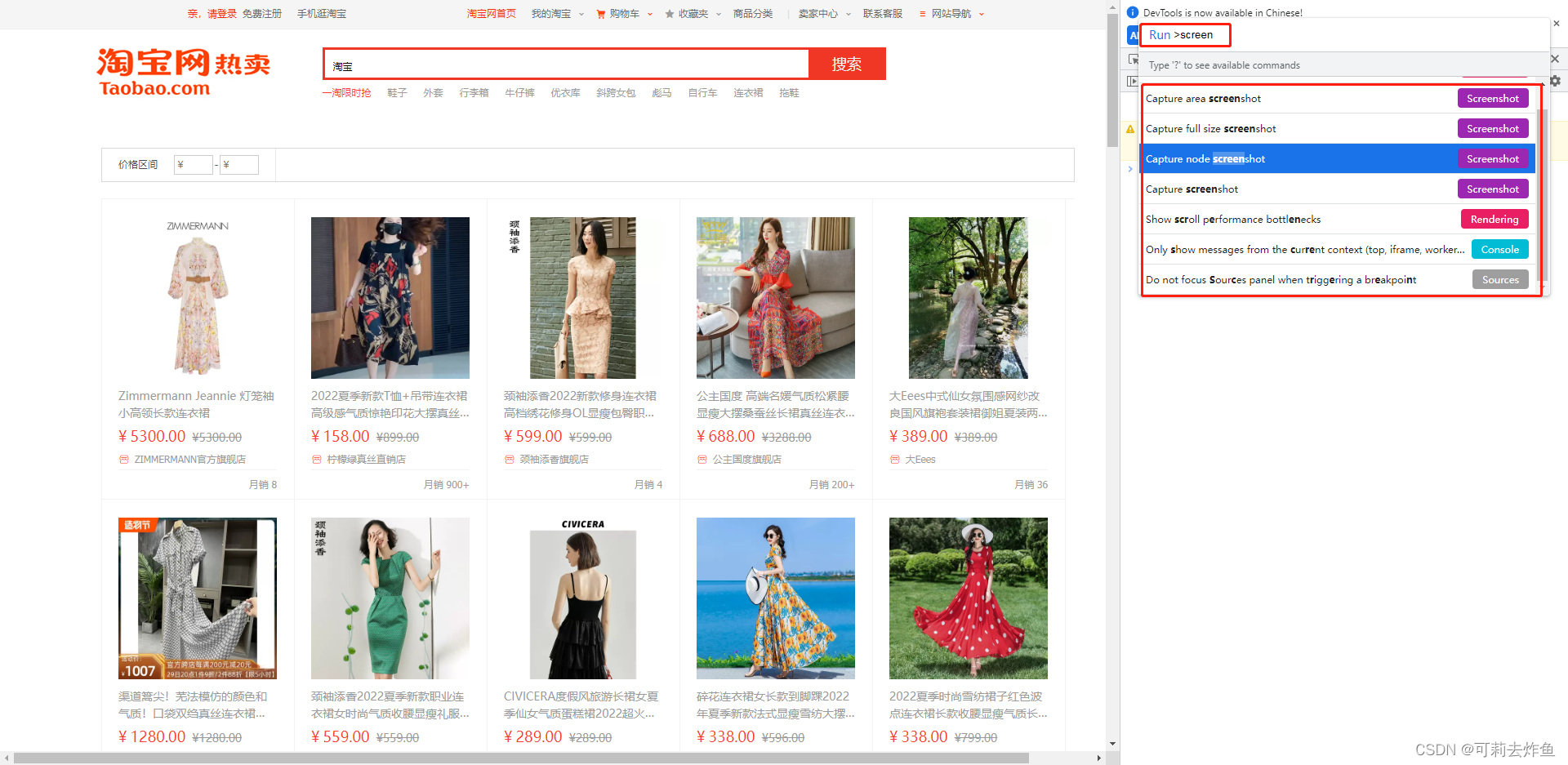Open the 手机逛淘宝 link
Screen dimensions: 1568x765
click(322, 14)
